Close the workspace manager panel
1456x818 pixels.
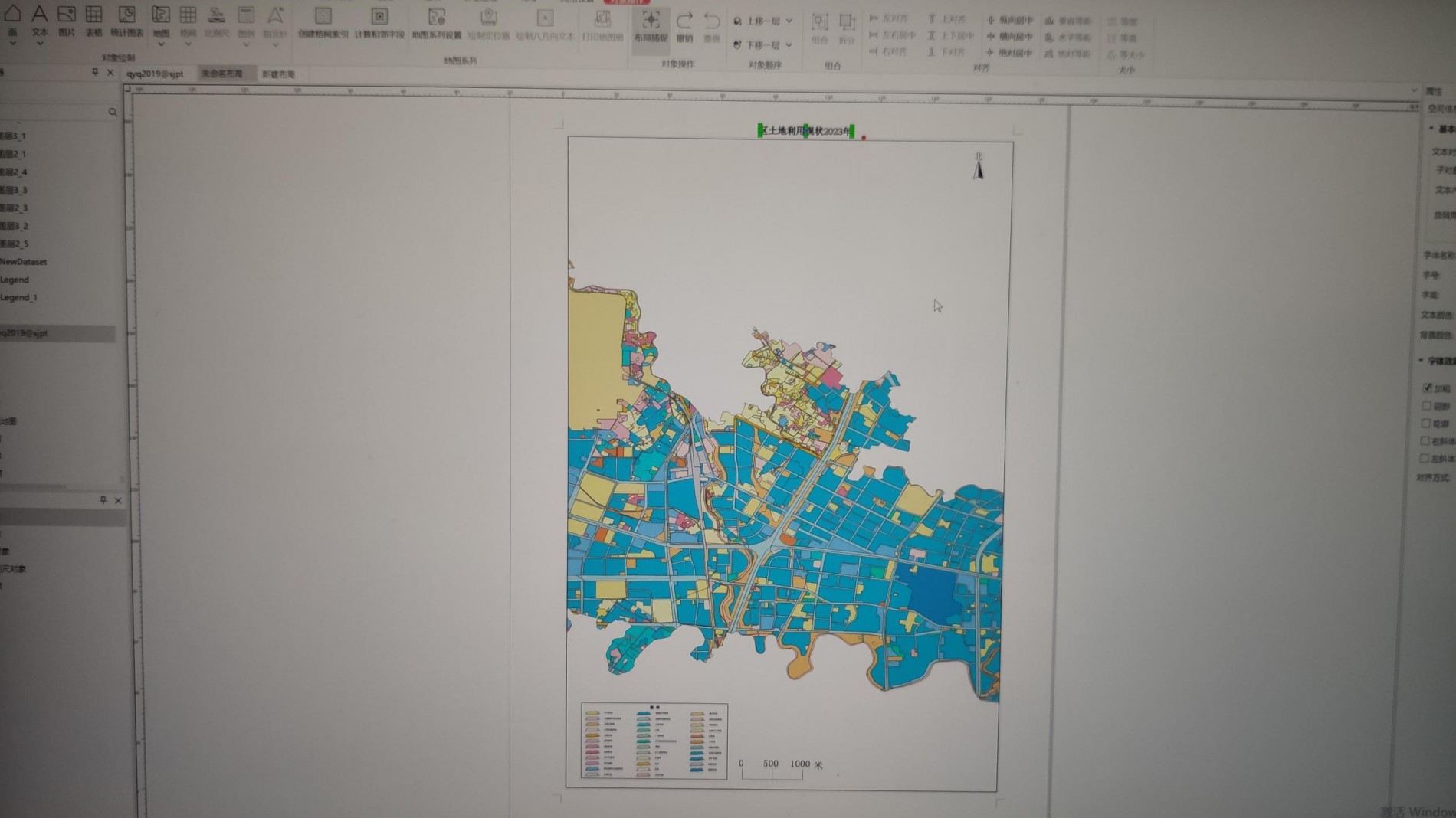pos(110,72)
